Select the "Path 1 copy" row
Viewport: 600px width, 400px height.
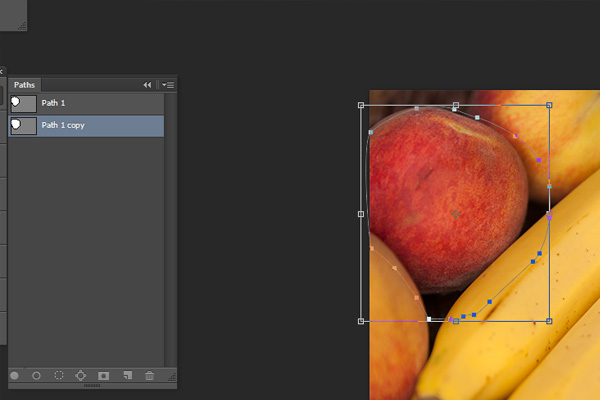86,126
